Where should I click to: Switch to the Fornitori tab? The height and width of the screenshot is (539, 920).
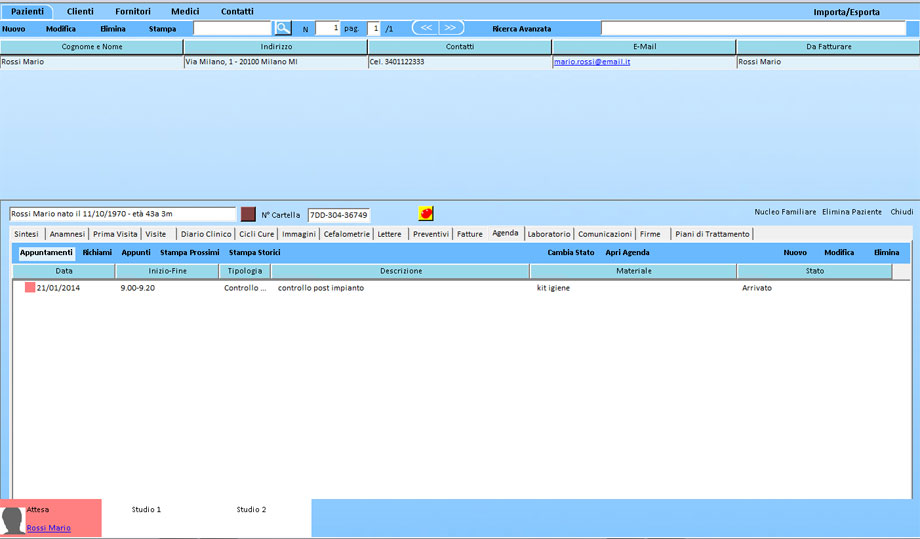[x=133, y=12]
